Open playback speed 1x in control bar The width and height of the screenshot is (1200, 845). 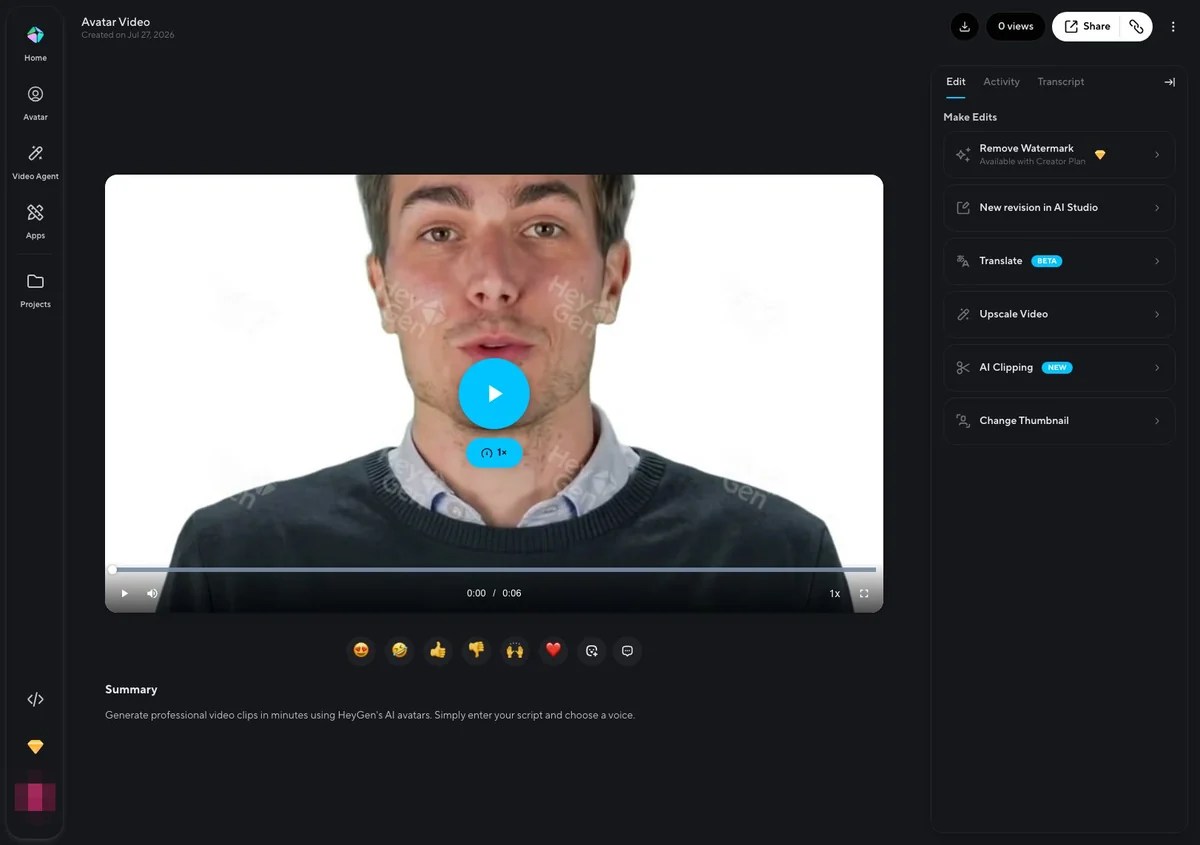[835, 593]
